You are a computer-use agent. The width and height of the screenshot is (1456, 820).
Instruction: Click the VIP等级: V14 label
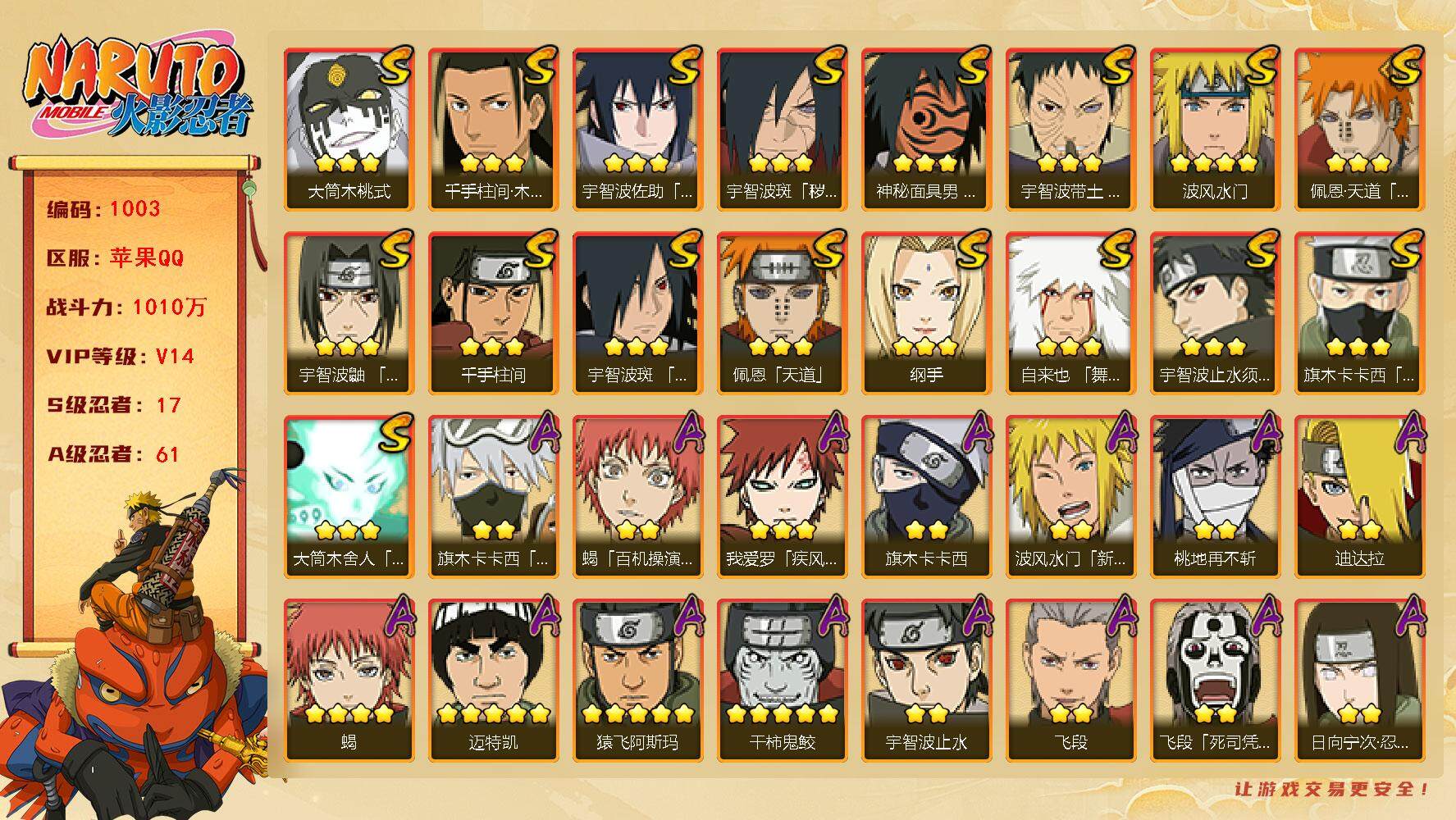click(121, 357)
